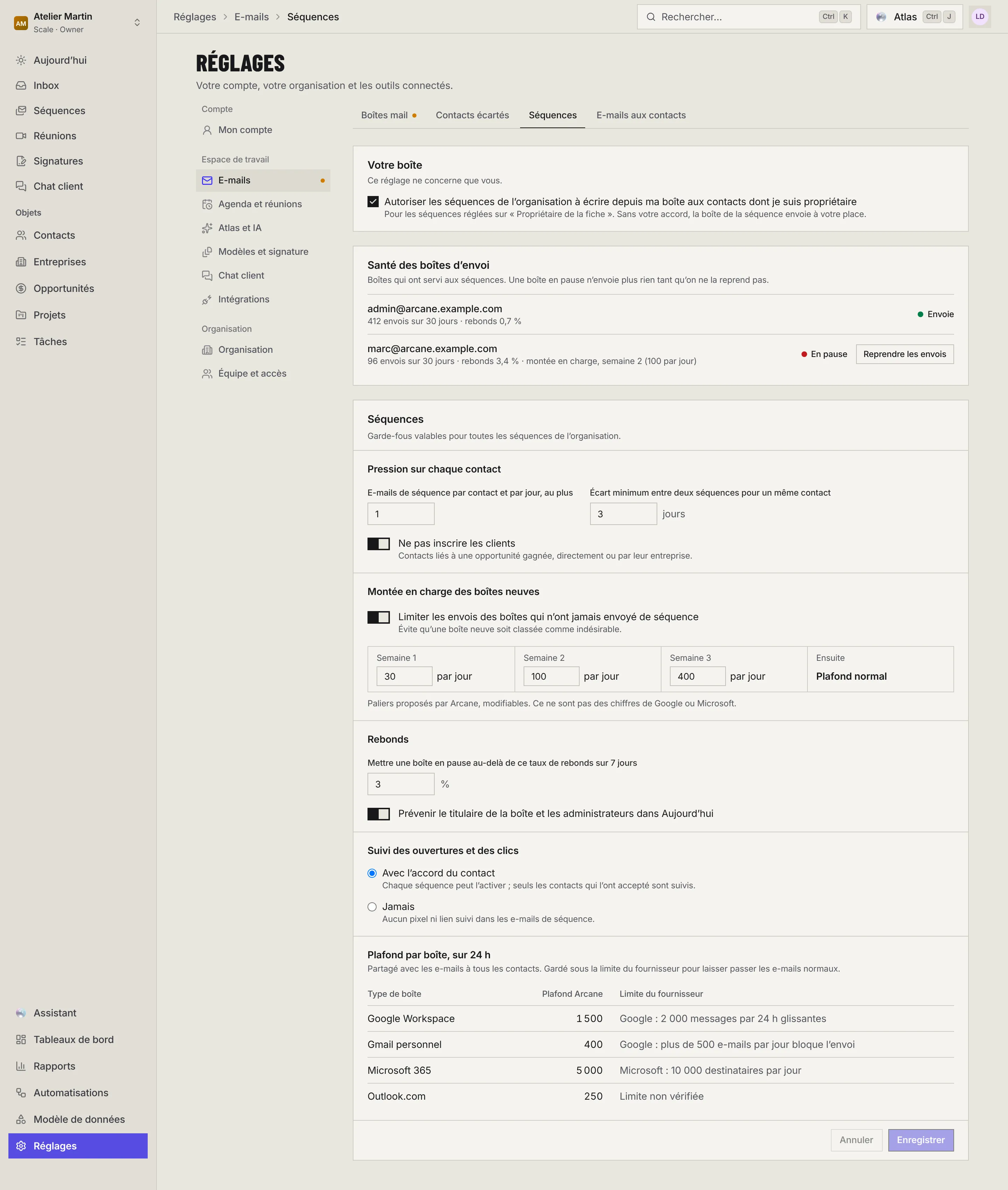This screenshot has width=1008, height=1190.
Task: Go to the Inbox sidebar item
Action: (x=78, y=86)
